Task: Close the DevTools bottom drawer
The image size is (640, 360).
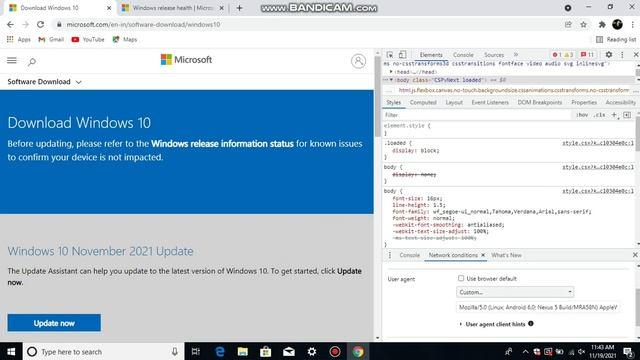Action: click(x=635, y=255)
